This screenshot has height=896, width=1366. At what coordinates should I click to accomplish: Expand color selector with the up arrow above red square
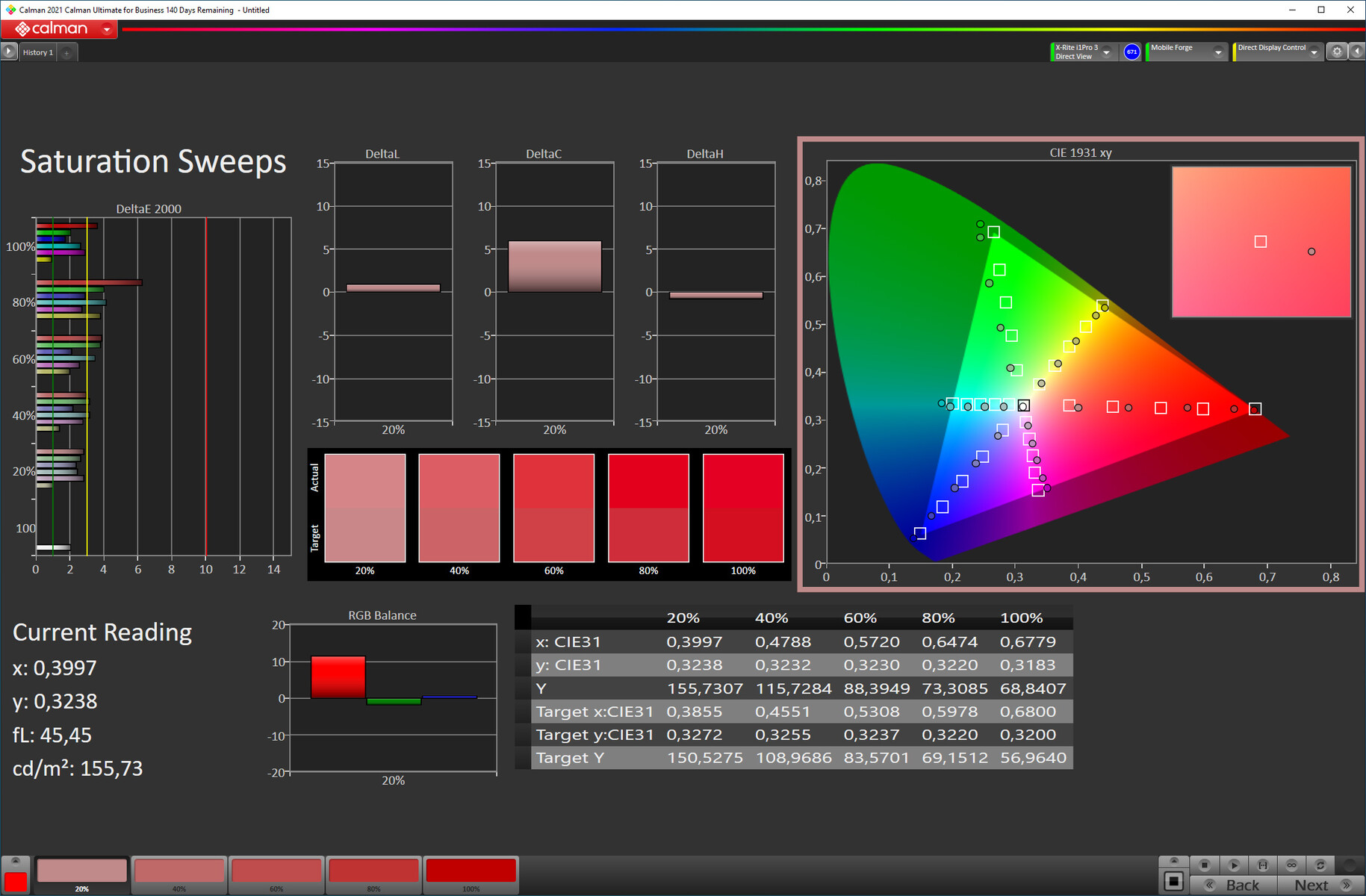(16, 862)
